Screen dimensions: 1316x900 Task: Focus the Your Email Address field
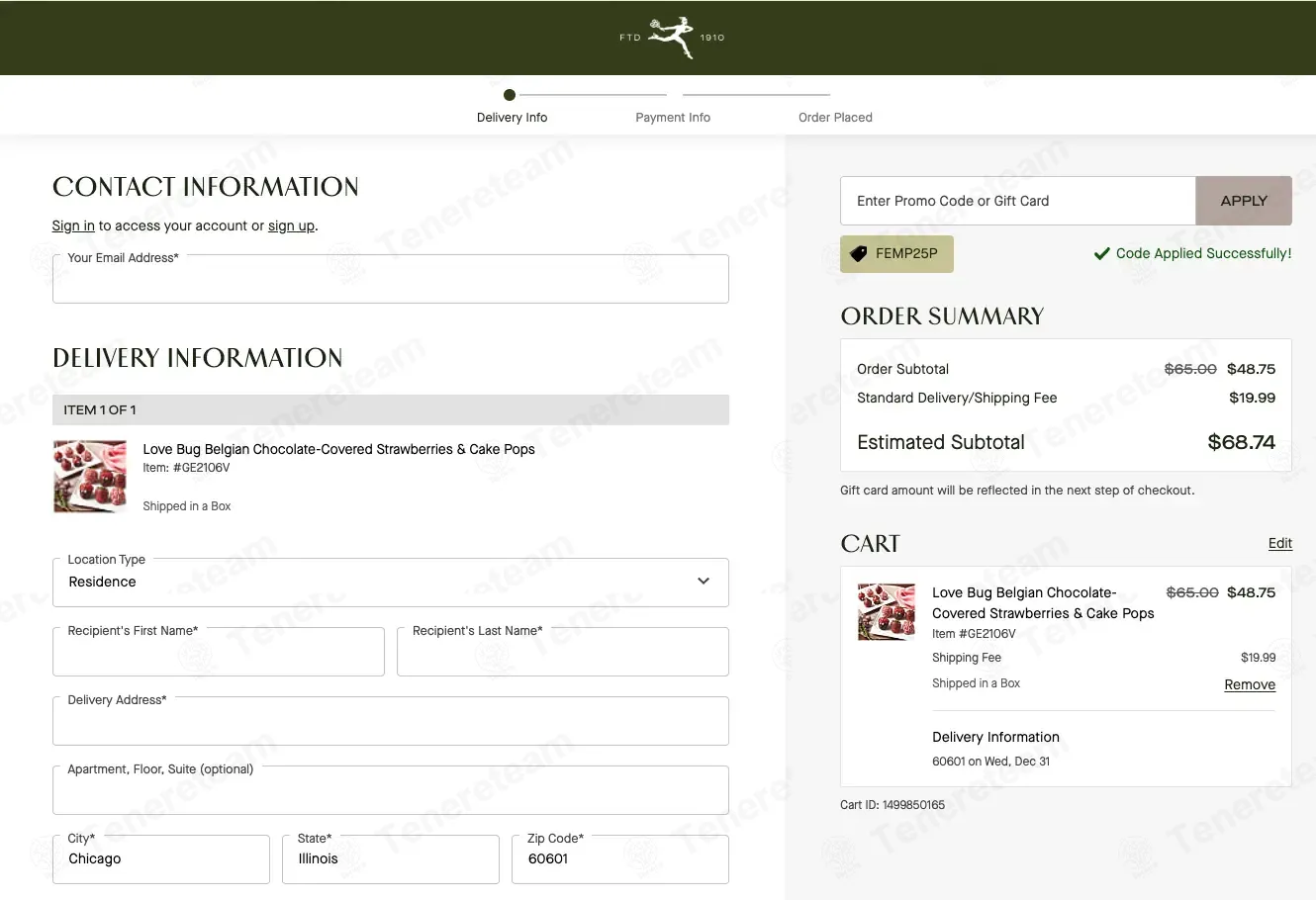point(390,281)
